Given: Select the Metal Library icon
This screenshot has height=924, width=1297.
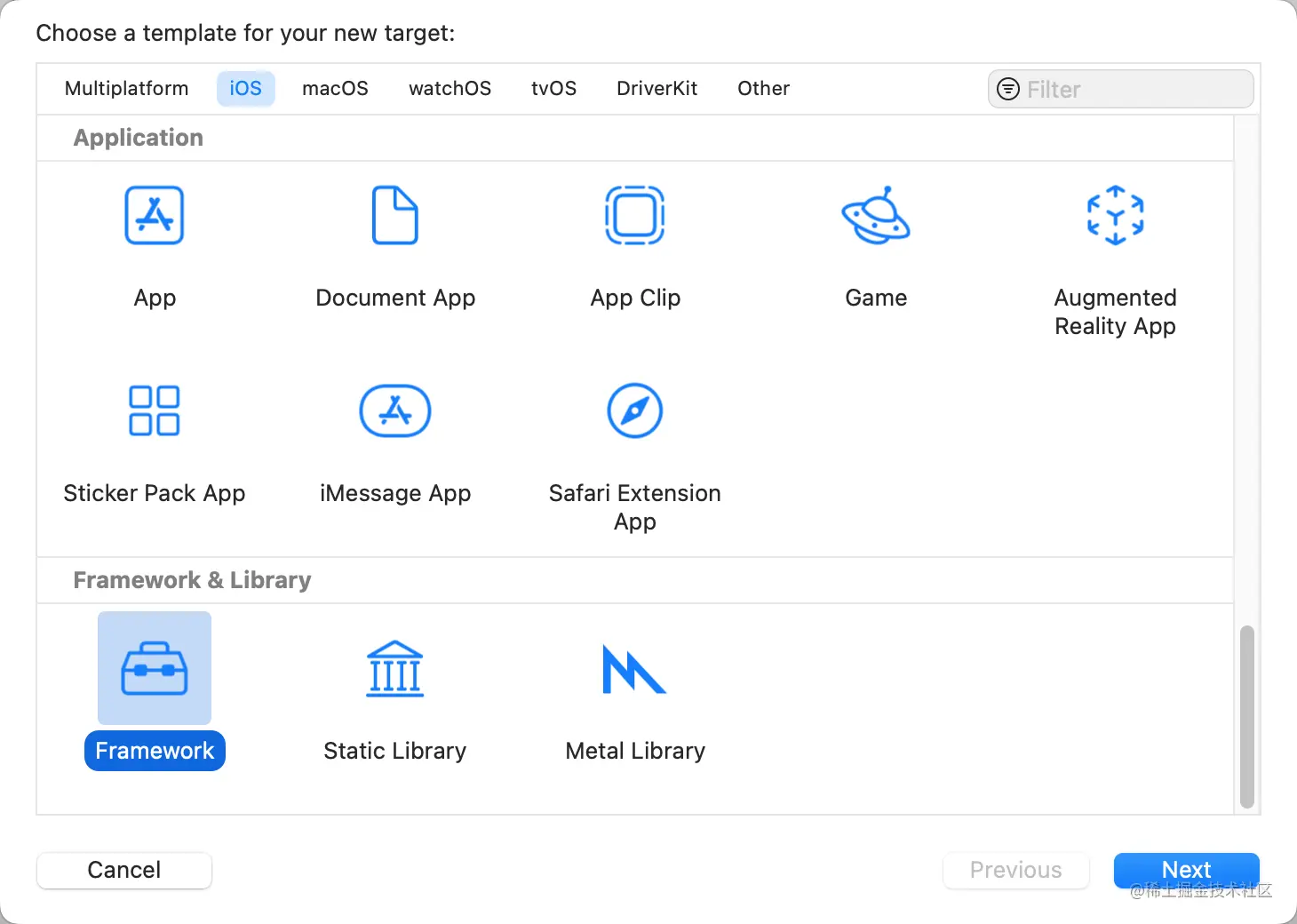Looking at the screenshot, I should pos(635,668).
